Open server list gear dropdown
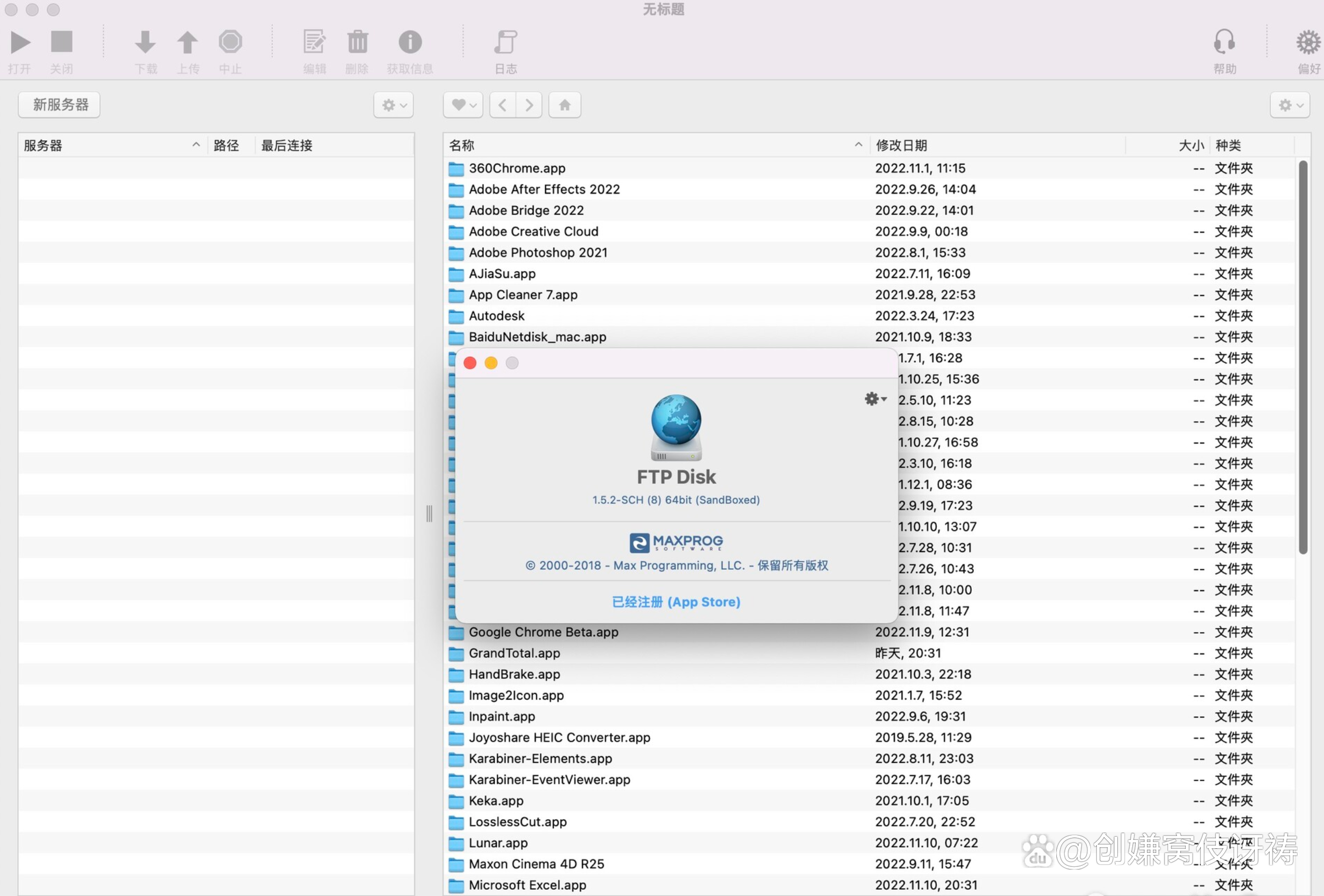Image resolution: width=1324 pixels, height=896 pixels. tap(394, 105)
